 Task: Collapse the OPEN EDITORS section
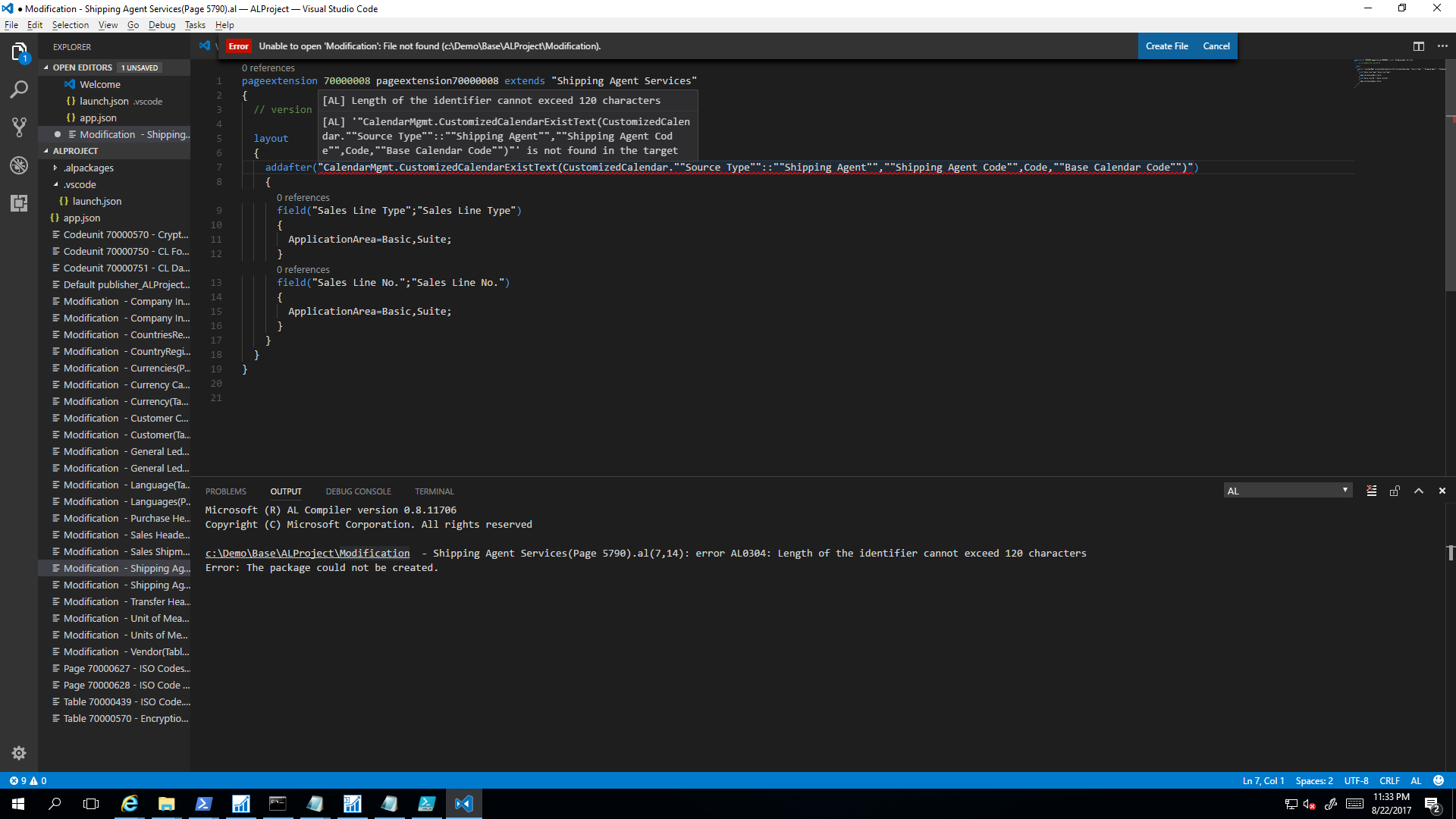point(83,67)
